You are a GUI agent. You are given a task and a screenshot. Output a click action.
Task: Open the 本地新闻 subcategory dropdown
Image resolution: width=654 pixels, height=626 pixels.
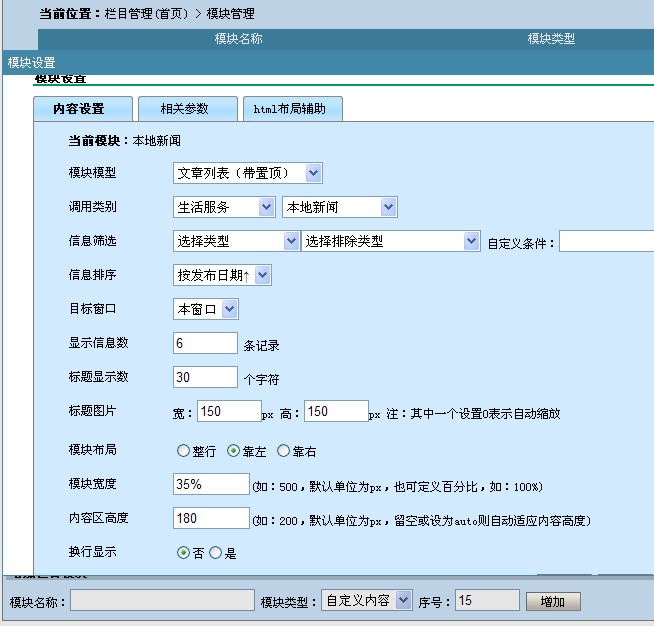click(x=340, y=207)
